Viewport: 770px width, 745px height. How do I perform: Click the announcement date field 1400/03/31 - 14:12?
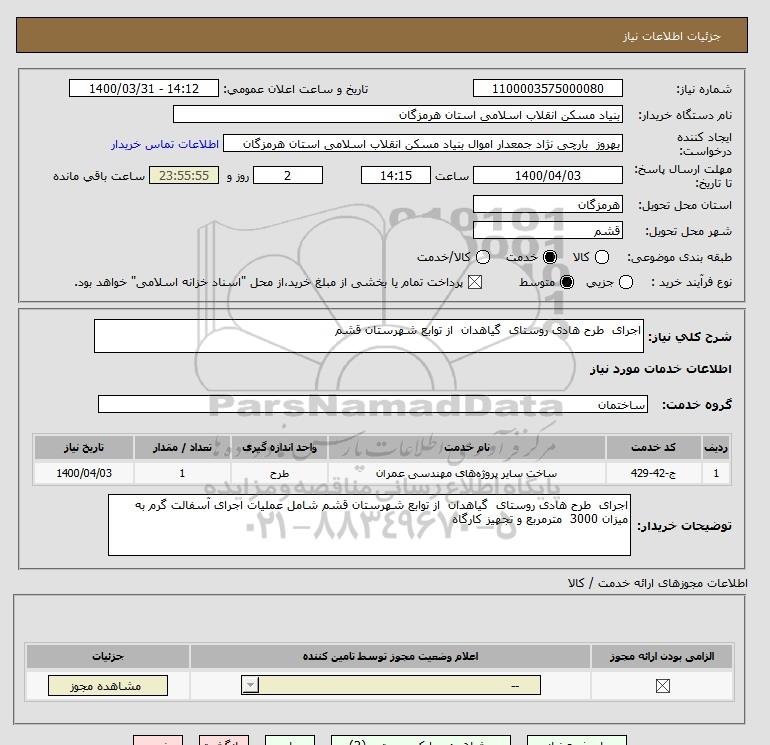click(144, 88)
